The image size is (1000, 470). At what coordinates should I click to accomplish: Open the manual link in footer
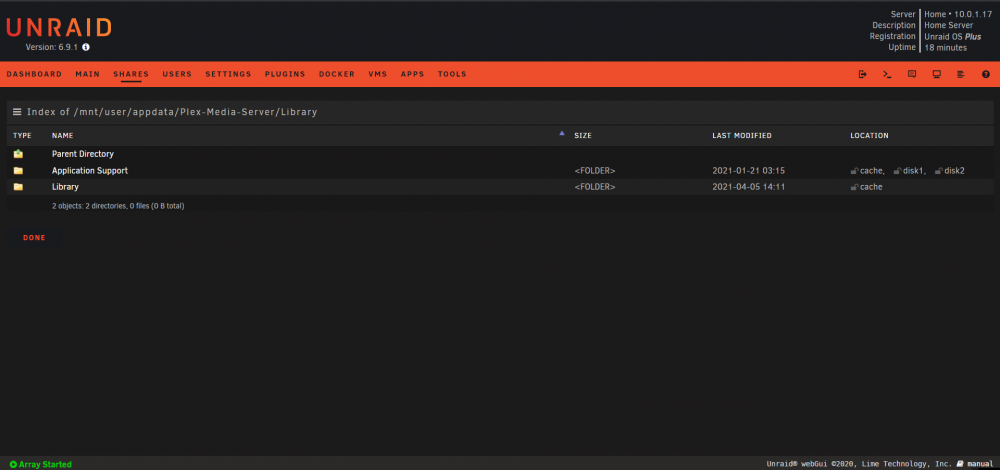coord(980,464)
